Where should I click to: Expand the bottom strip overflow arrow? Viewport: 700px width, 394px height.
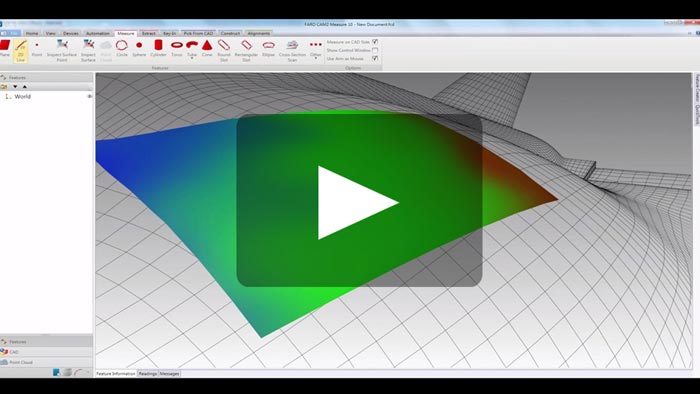88,372
